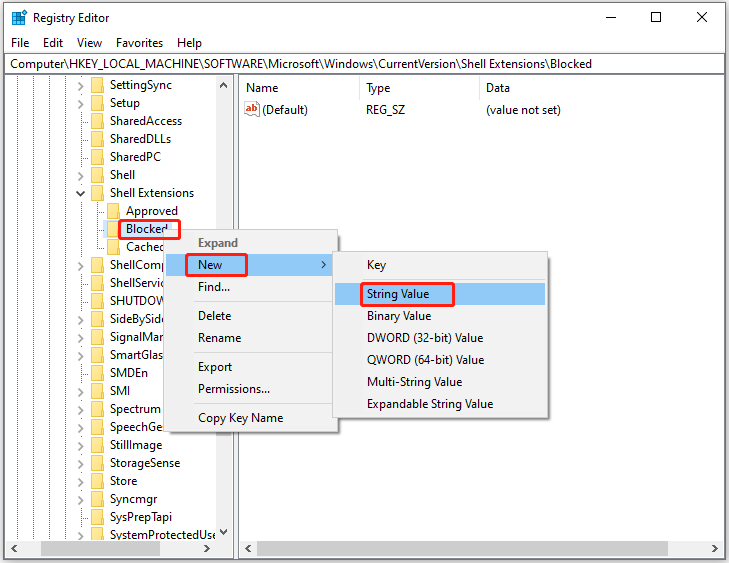
Task: Open the View menu
Action: tap(89, 43)
